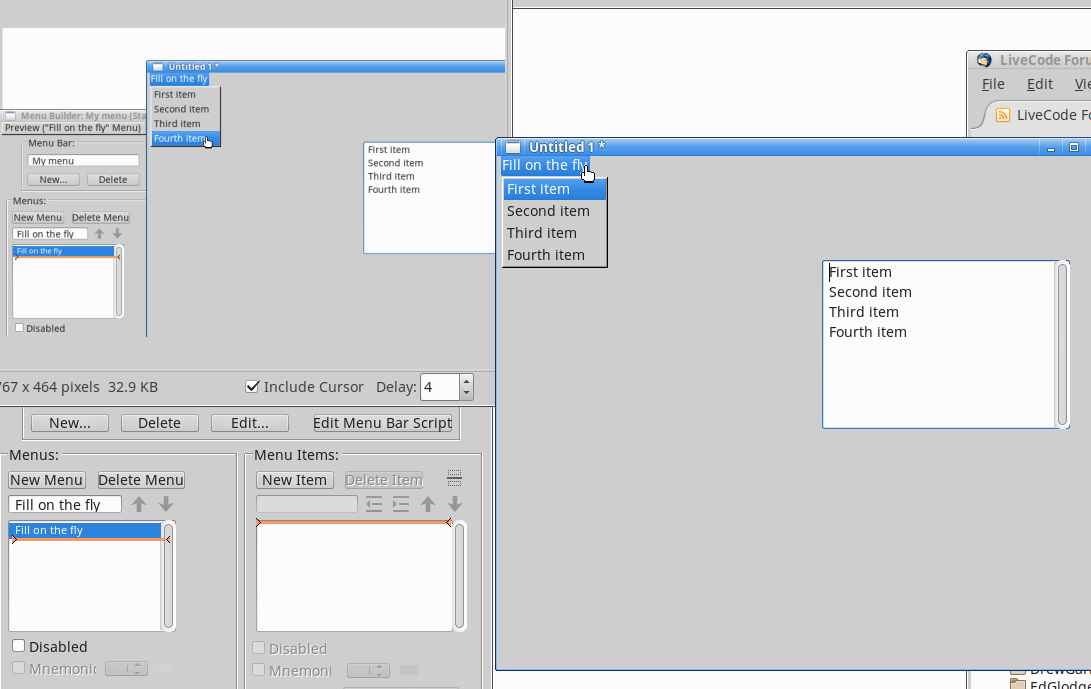
Task: Click the move down arrow in Menu Items
Action: click(x=455, y=505)
